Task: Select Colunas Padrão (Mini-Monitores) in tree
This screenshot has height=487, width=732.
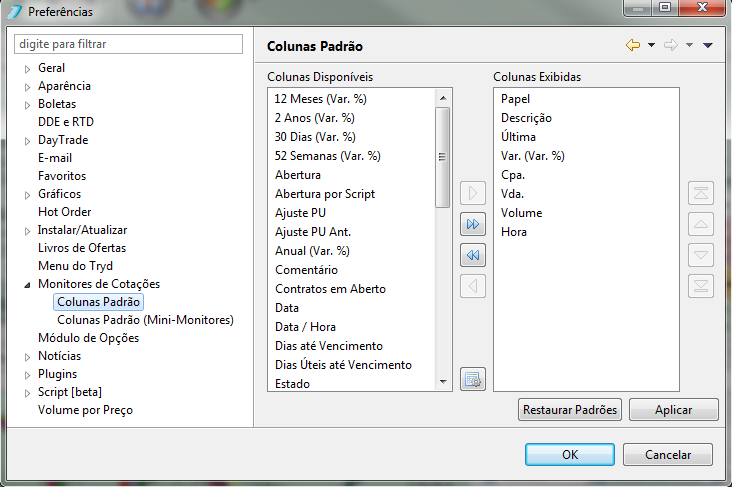Action: coord(145,320)
